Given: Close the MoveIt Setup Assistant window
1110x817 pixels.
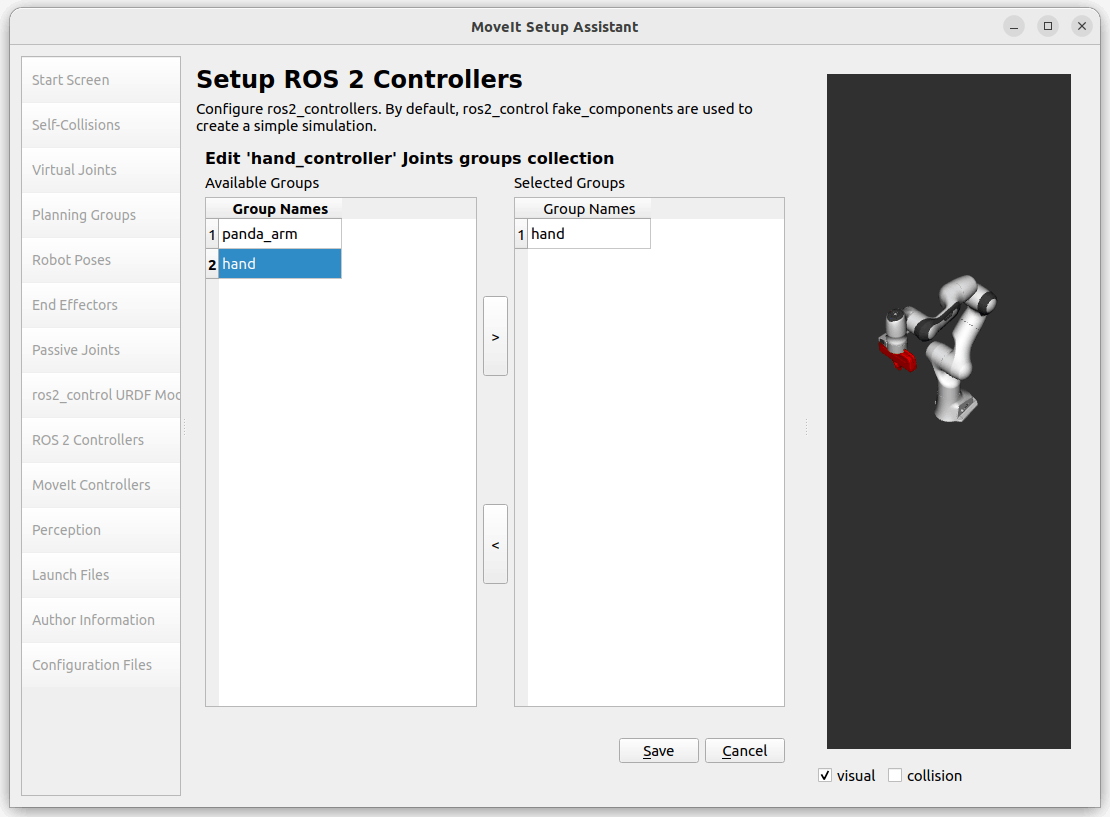Looking at the screenshot, I should pos(1082,26).
